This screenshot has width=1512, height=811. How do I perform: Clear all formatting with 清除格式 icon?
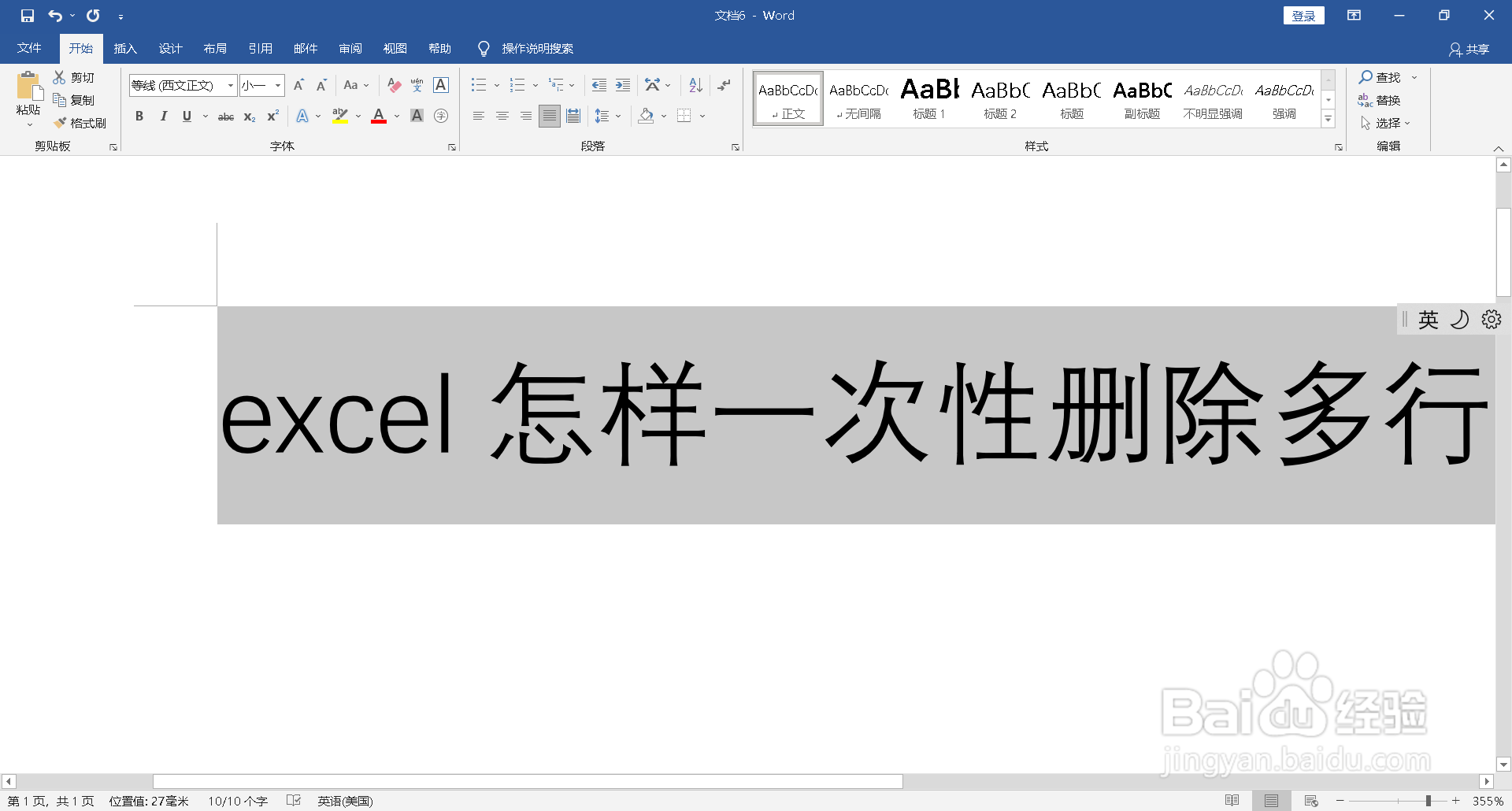click(x=394, y=85)
